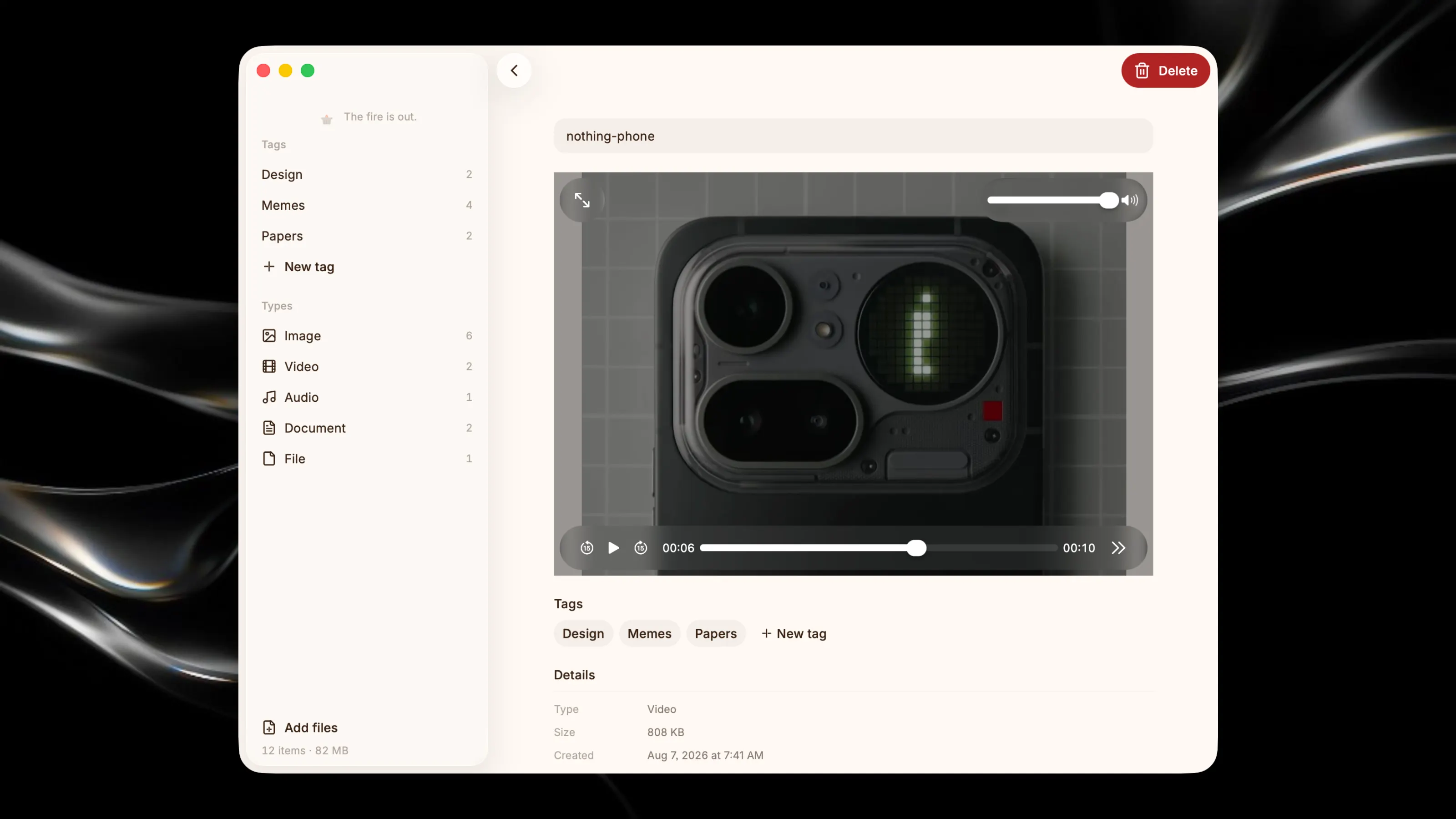Maximize window with green button
Screen dimensions: 1456x819
[308, 71]
